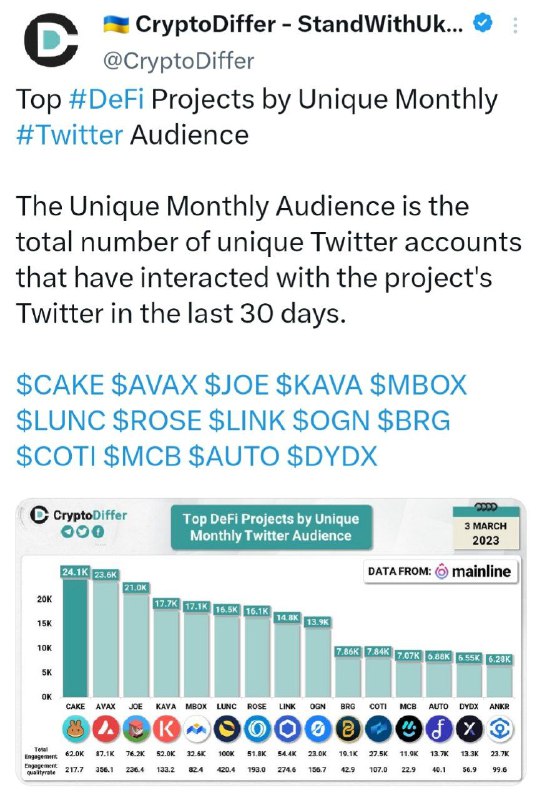The width and height of the screenshot is (542, 800).
Task: Open the tweet's three-dot more options
Action: [x=515, y=25]
